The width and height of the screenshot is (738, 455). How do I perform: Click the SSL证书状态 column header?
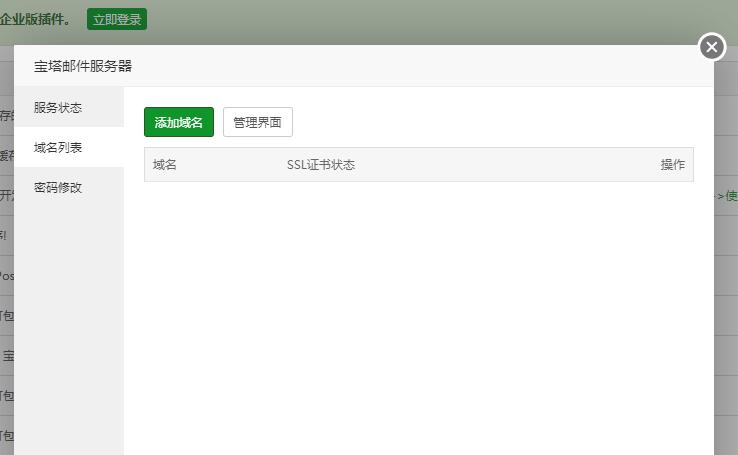tap(321, 165)
